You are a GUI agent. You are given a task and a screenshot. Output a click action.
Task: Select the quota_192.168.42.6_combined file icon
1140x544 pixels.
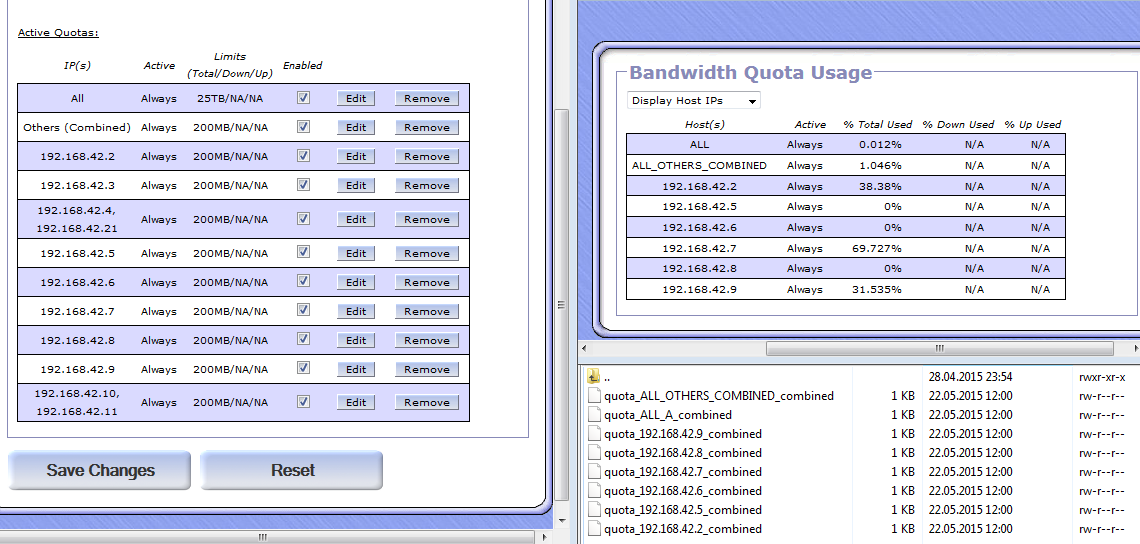point(594,491)
